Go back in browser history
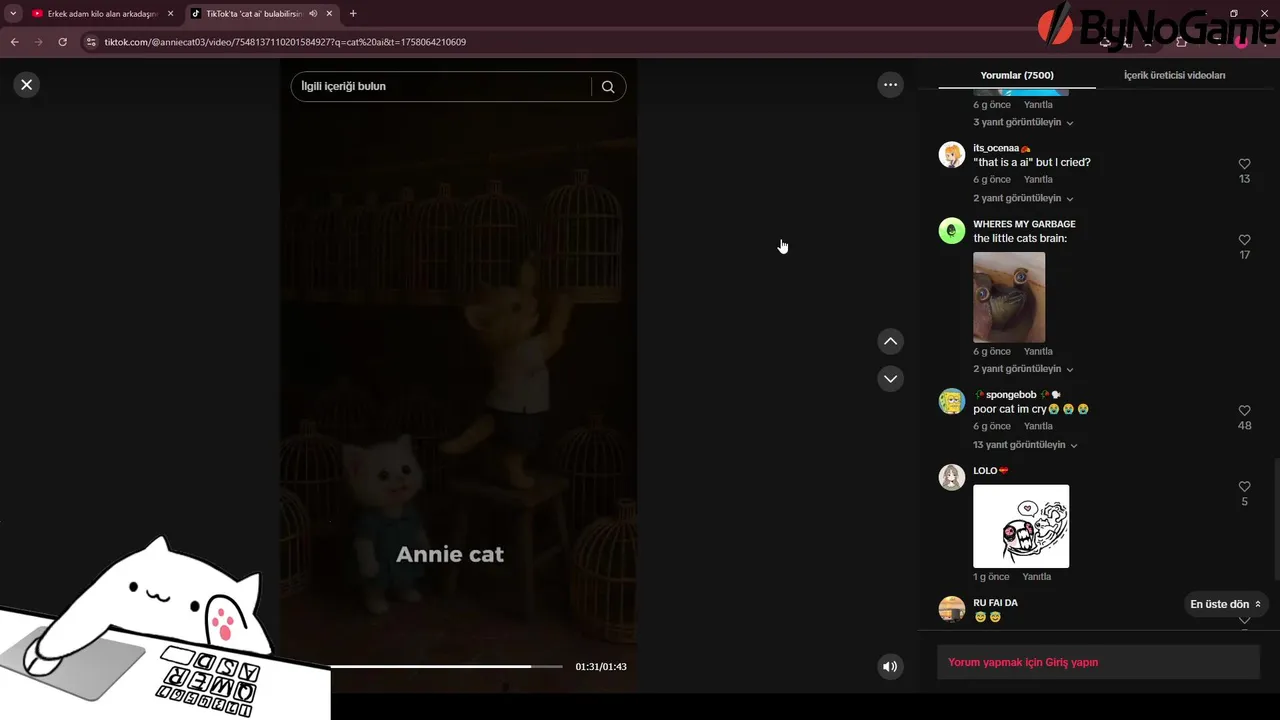 point(14,42)
